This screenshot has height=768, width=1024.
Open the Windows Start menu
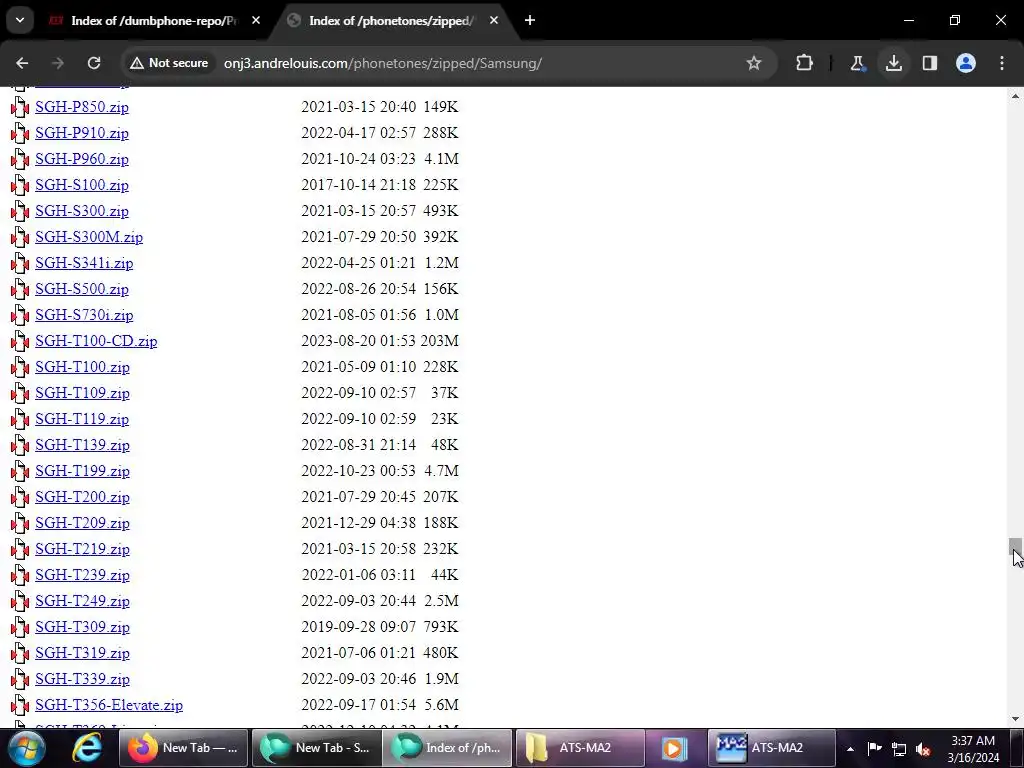pos(27,748)
